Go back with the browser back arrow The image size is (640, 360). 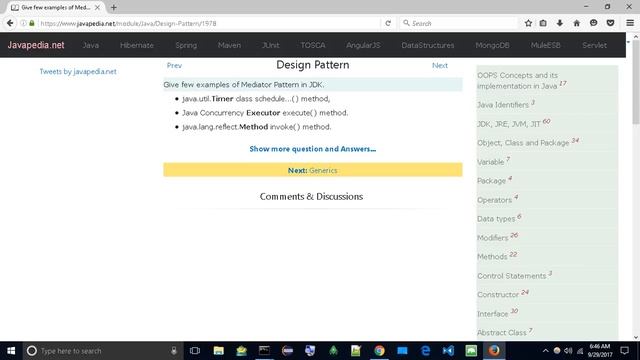point(10,23)
